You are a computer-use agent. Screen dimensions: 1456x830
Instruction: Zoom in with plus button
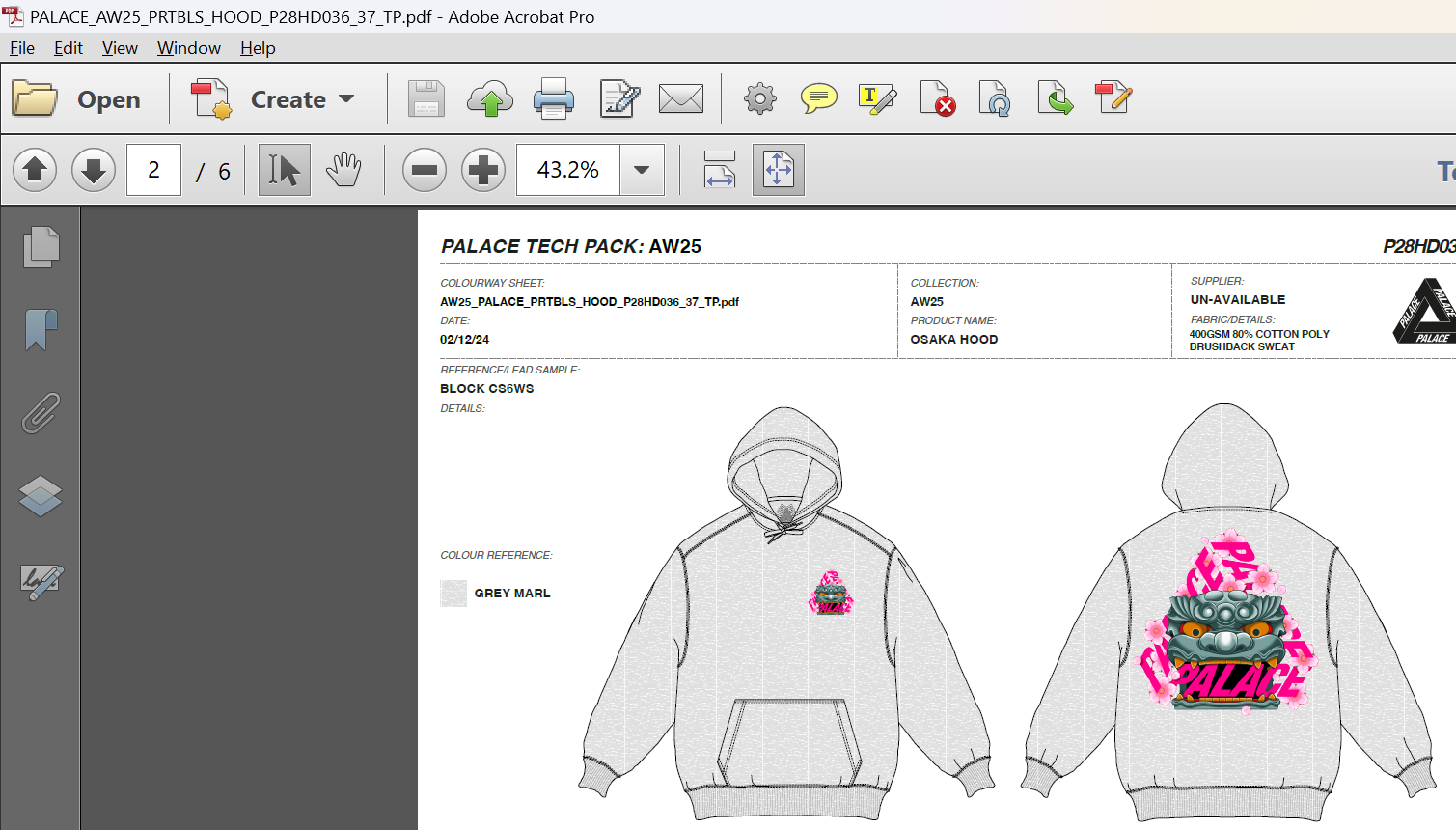click(483, 170)
